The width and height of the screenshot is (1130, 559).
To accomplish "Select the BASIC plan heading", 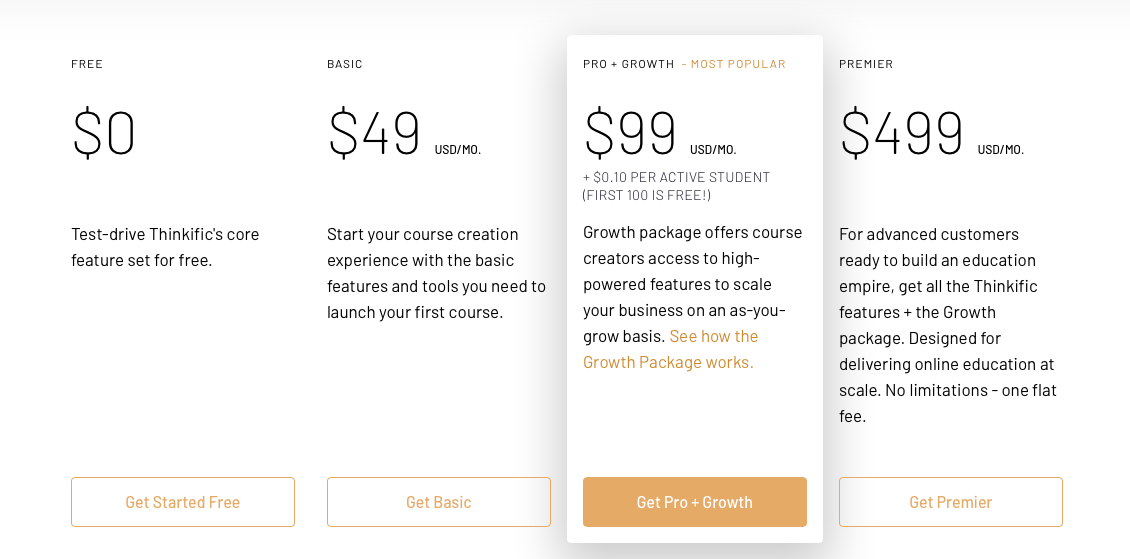I will tap(344, 64).
